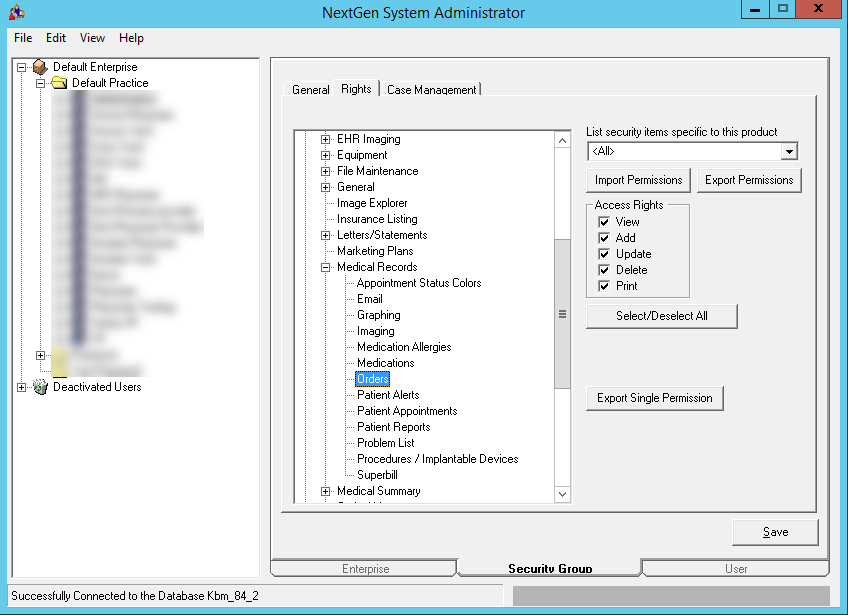The height and width of the screenshot is (615, 848).
Task: Select the Medications rights item
Action: tap(386, 363)
